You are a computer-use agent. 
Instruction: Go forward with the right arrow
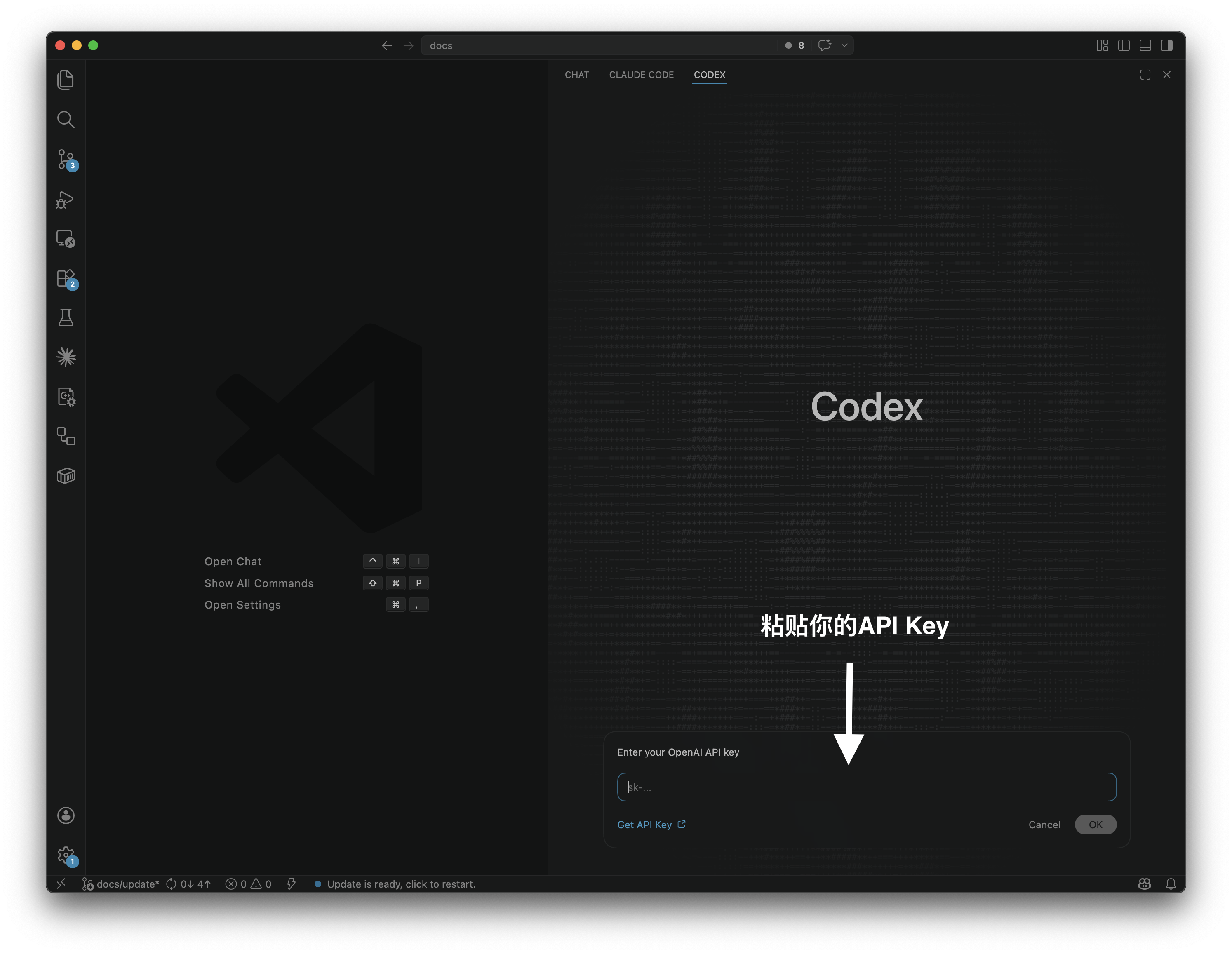[x=409, y=46]
